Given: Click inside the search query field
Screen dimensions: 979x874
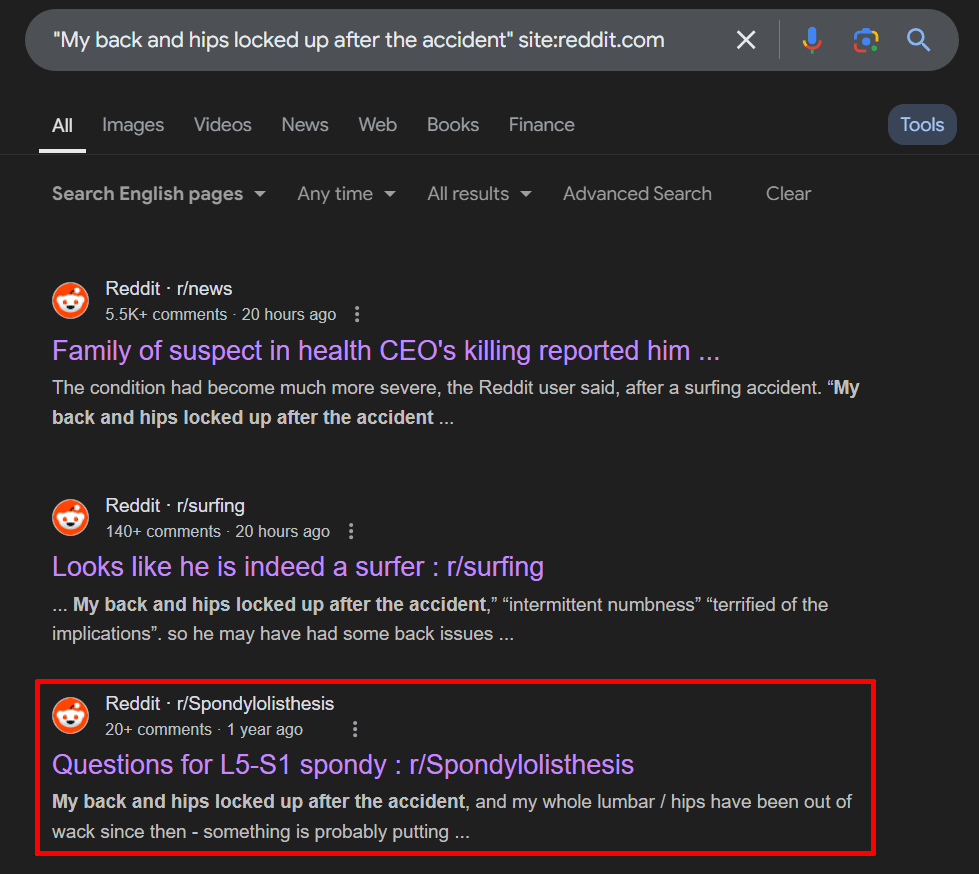Looking at the screenshot, I should click(x=400, y=40).
